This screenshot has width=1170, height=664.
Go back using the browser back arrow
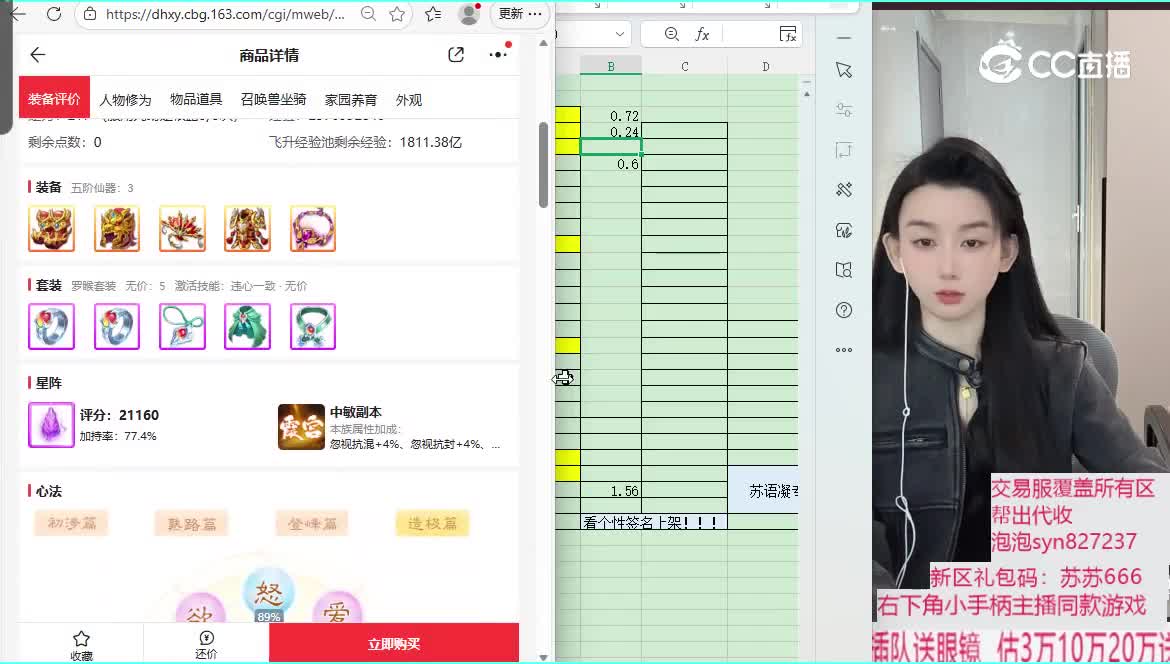[17, 13]
